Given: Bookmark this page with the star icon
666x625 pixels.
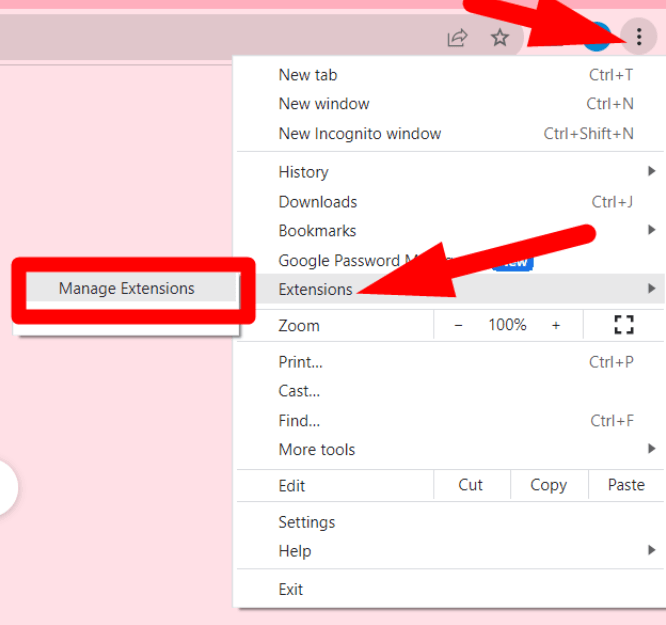Looking at the screenshot, I should (500, 38).
